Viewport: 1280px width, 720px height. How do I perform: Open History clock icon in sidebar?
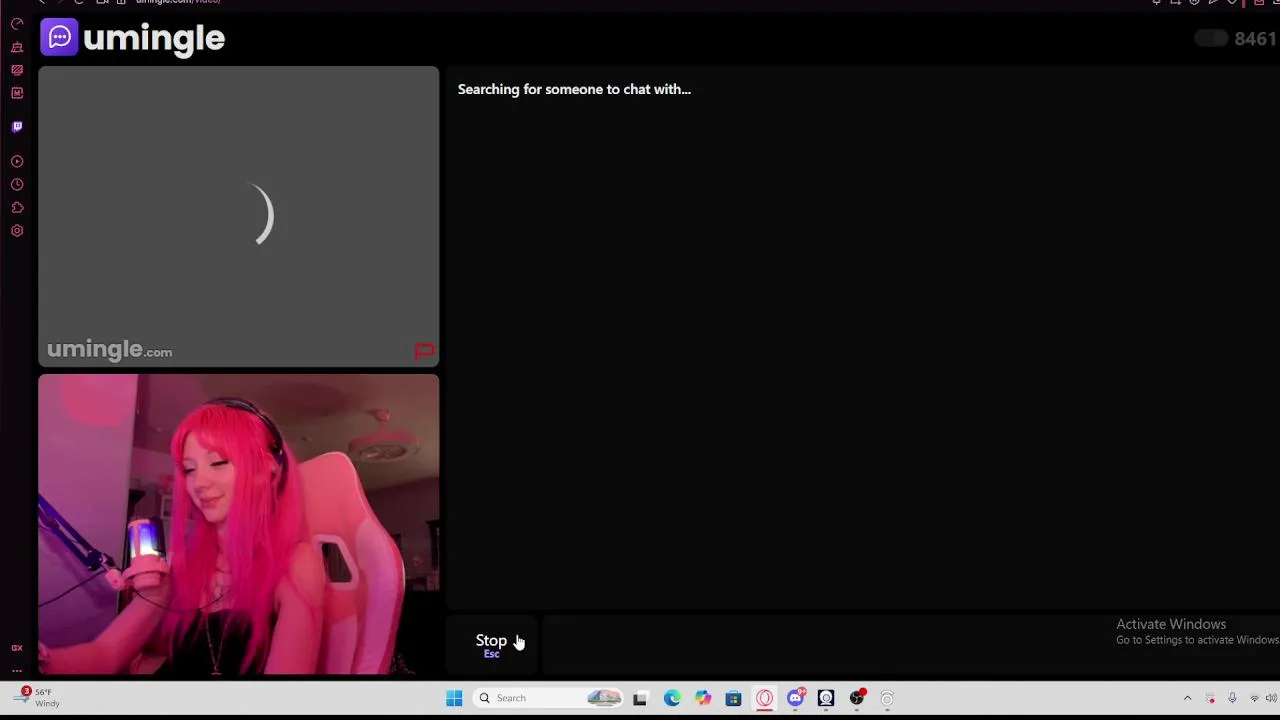click(x=17, y=185)
